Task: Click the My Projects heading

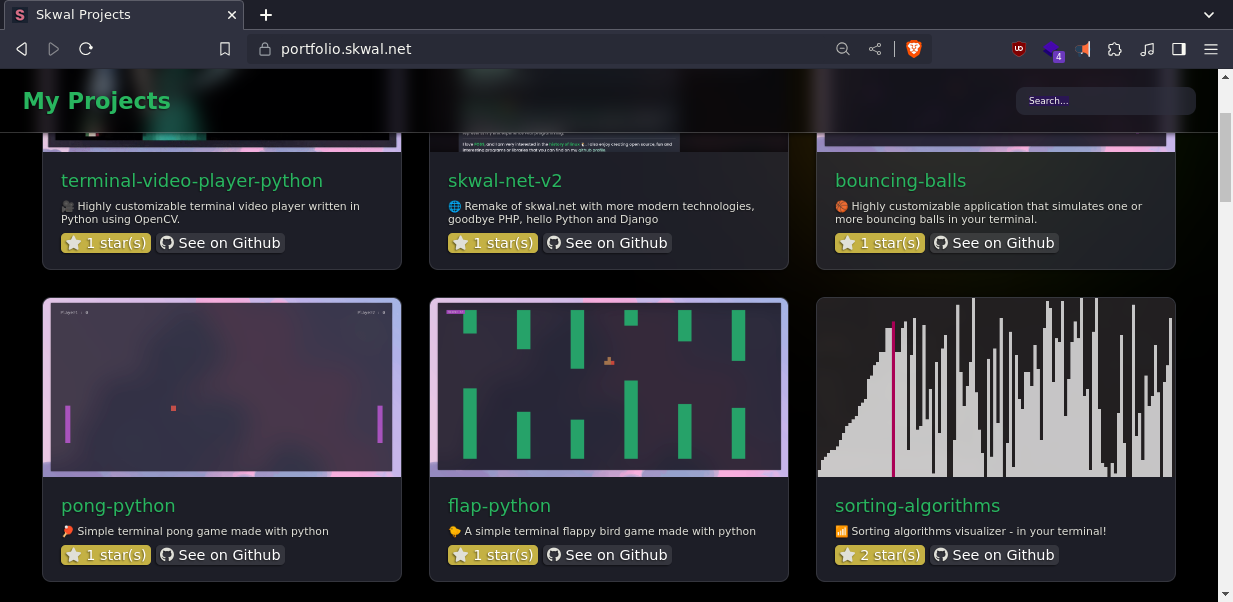Action: [x=97, y=101]
